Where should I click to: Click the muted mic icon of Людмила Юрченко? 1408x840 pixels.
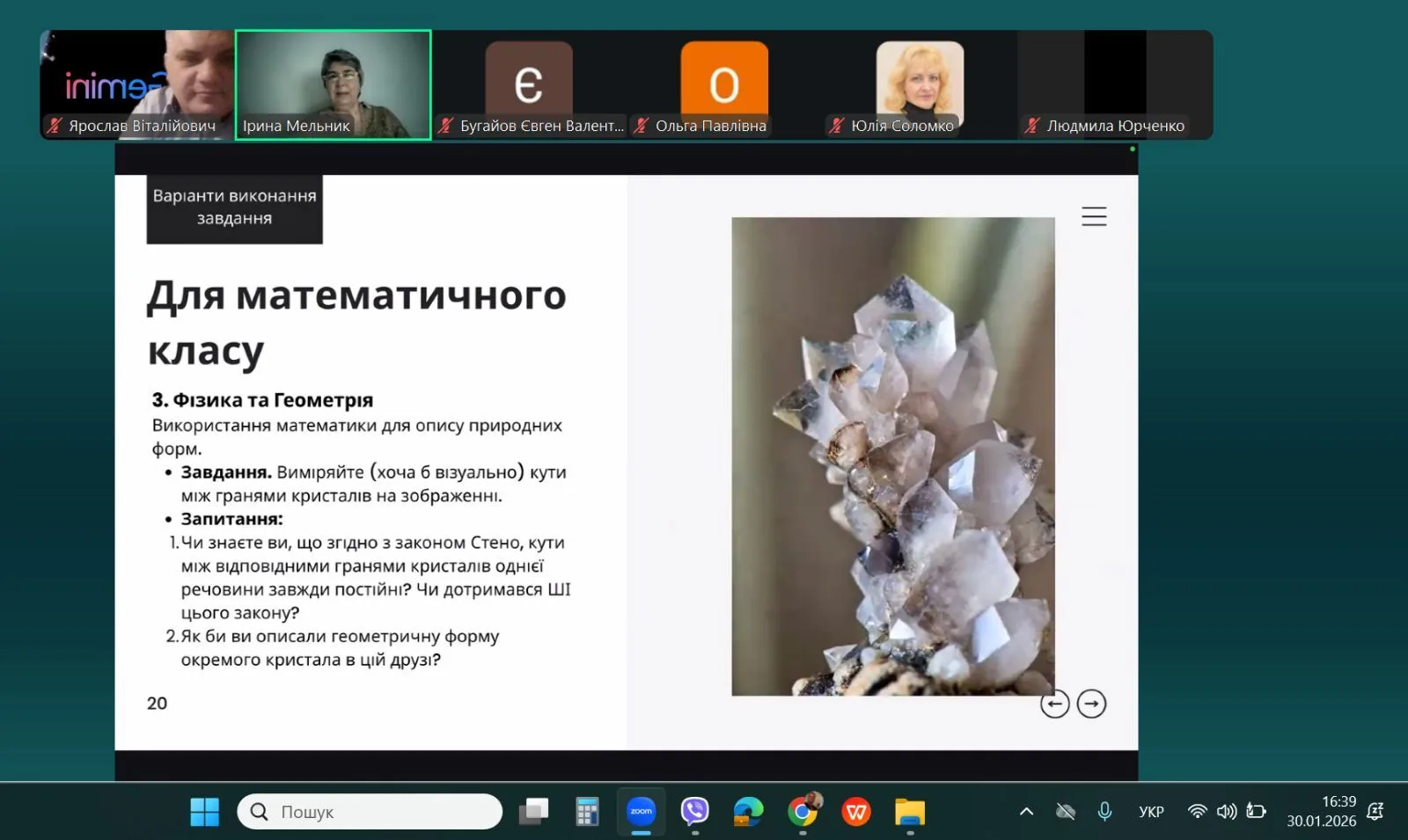[1032, 126]
